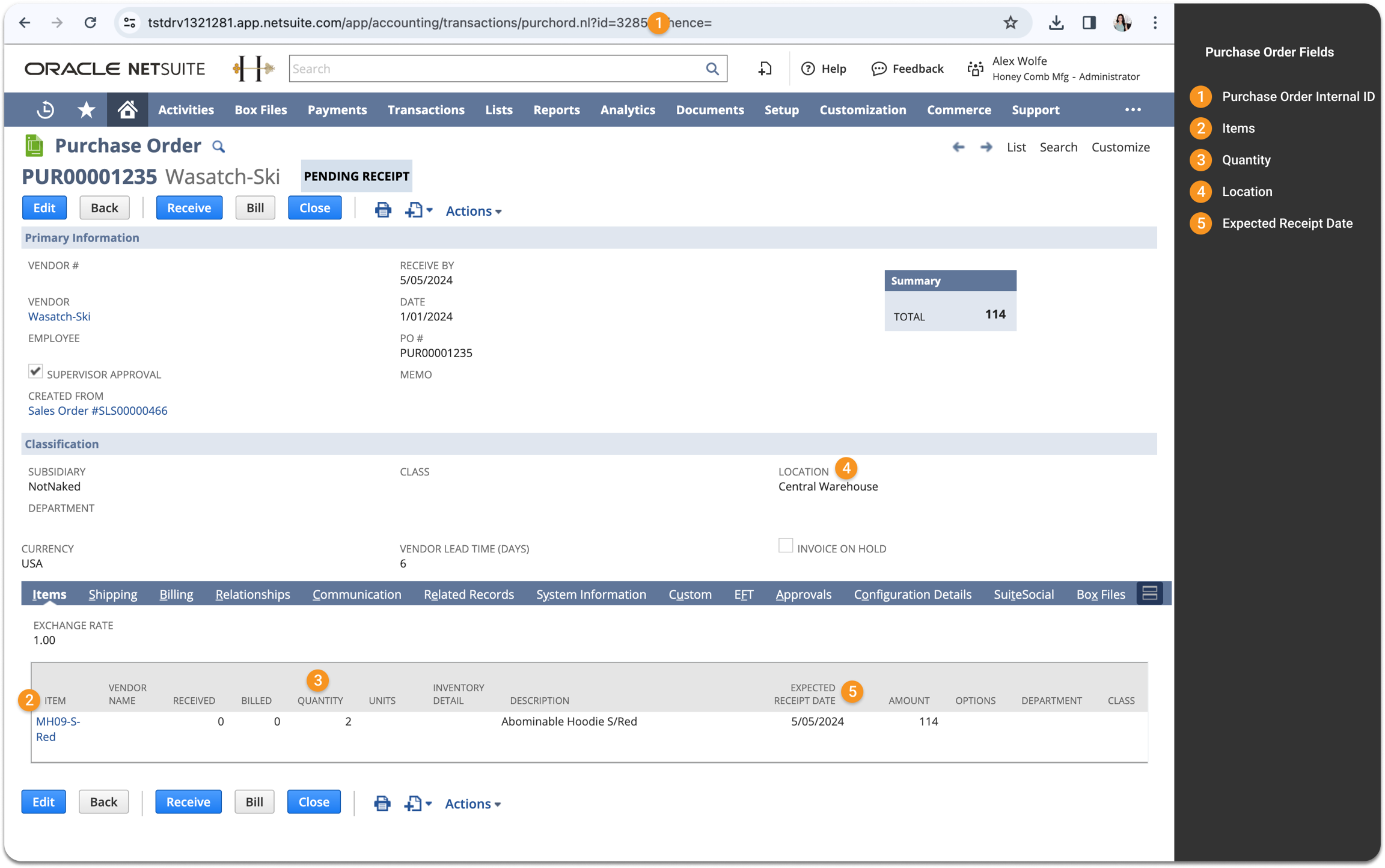Click magnifier icon beside Purchase Order title
Screen dimensions: 1385x868
coord(219,147)
